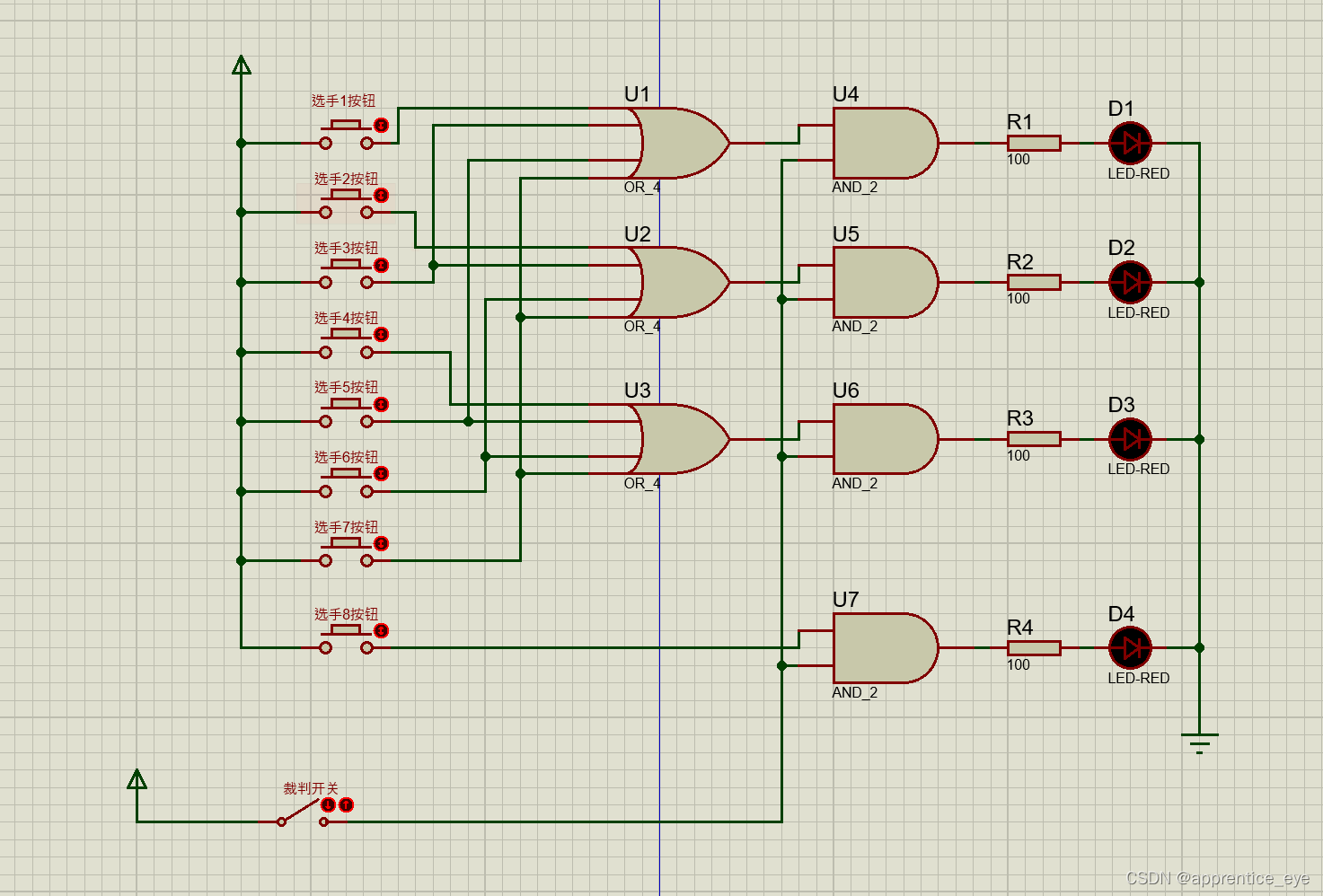Image resolution: width=1323 pixels, height=896 pixels.
Task: Activate the red actuator of 选手2按钮
Action: pos(381,195)
